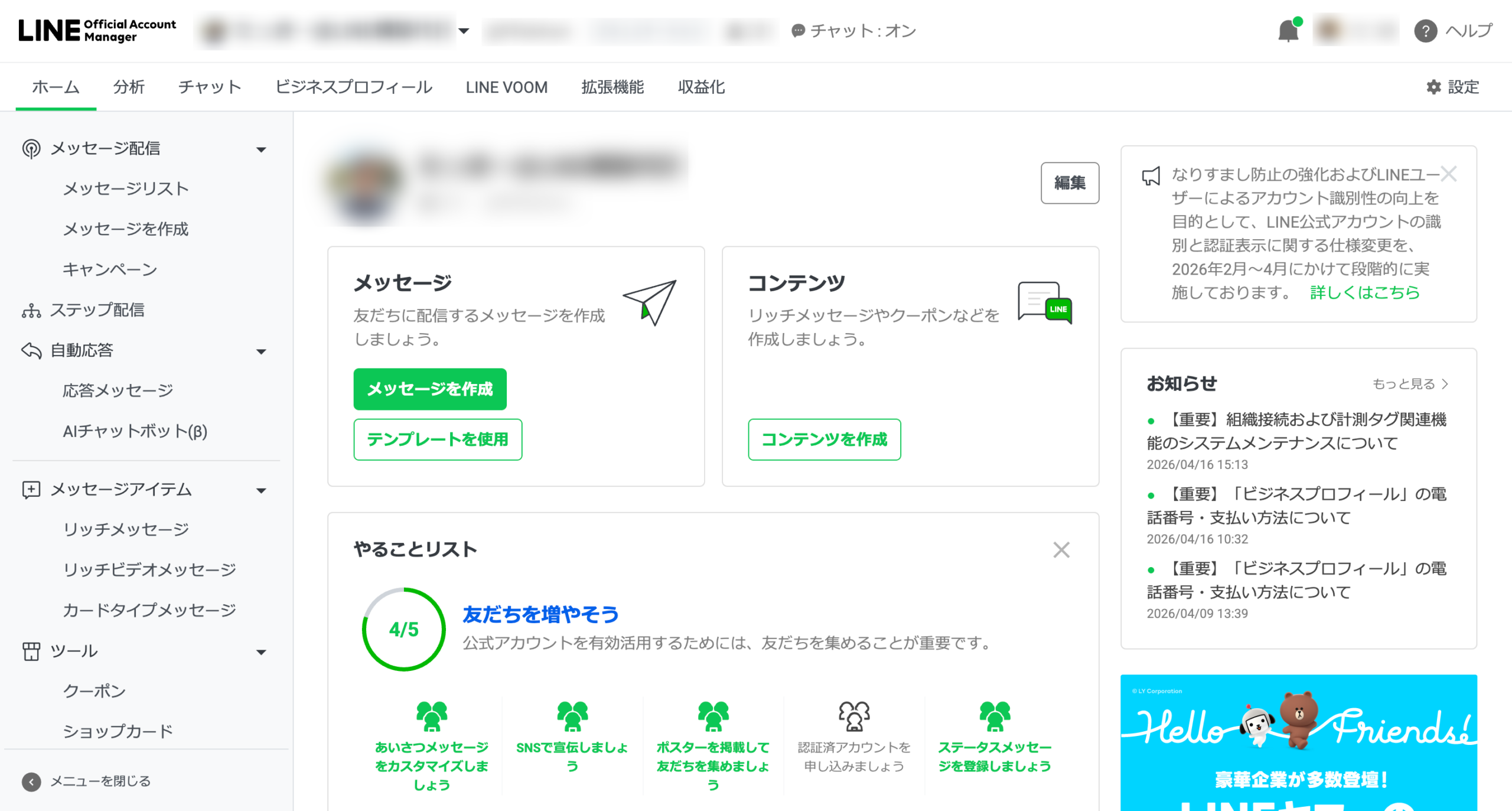Viewport: 1512px width, 811px height.
Task: Open the notifications bell icon
Action: [x=1289, y=30]
